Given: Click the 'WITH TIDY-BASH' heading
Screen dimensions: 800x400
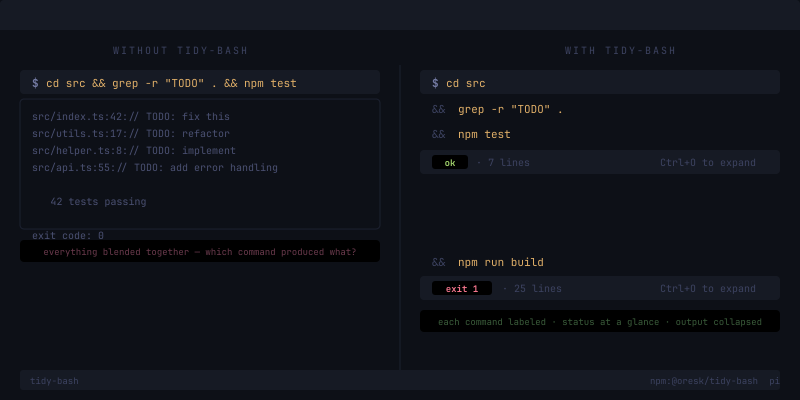Looking at the screenshot, I should [x=620, y=51].
